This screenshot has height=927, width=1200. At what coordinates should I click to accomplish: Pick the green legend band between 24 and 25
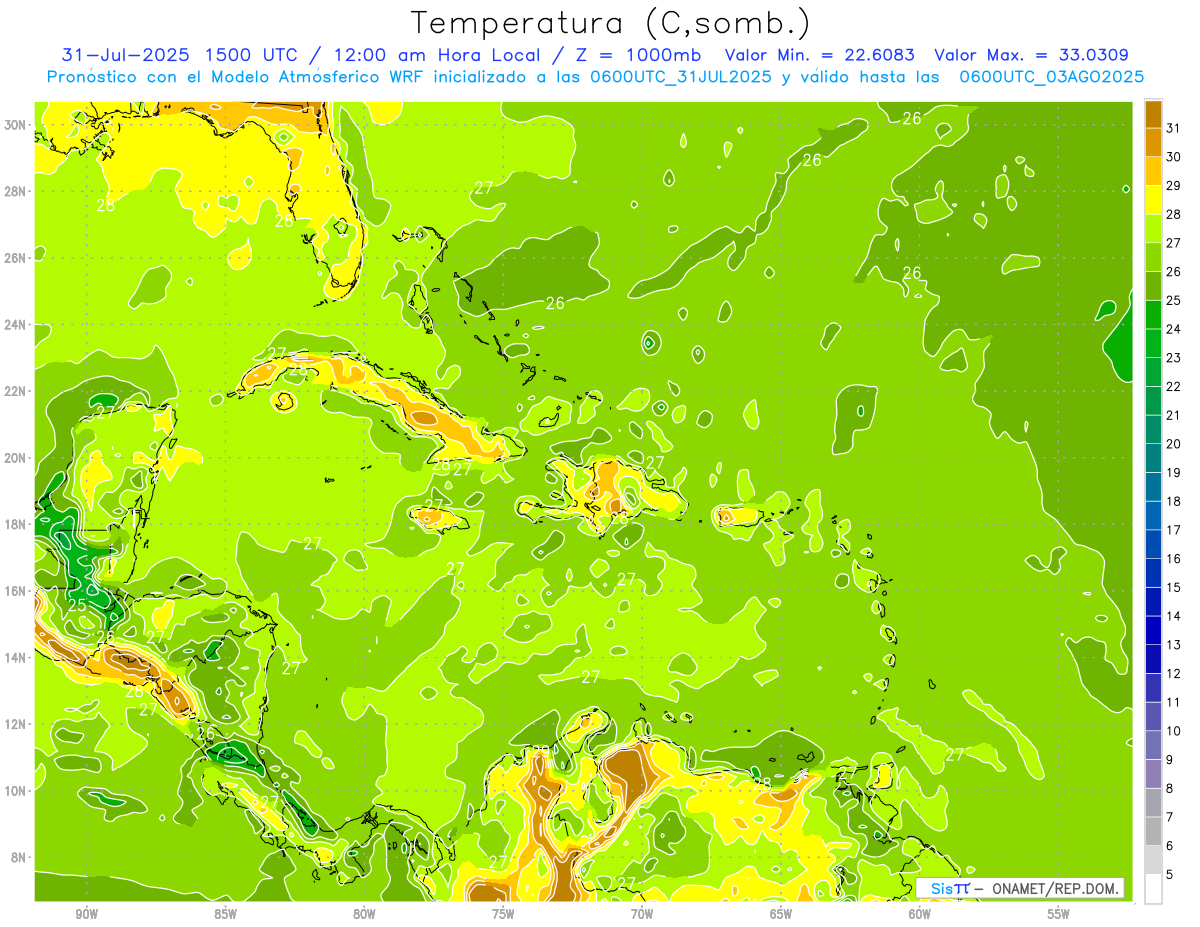pos(1153,315)
